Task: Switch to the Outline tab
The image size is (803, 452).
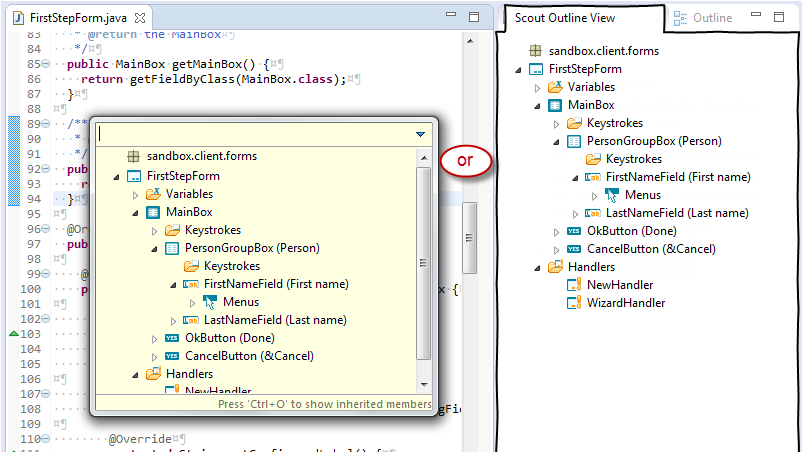Action: [x=703, y=18]
